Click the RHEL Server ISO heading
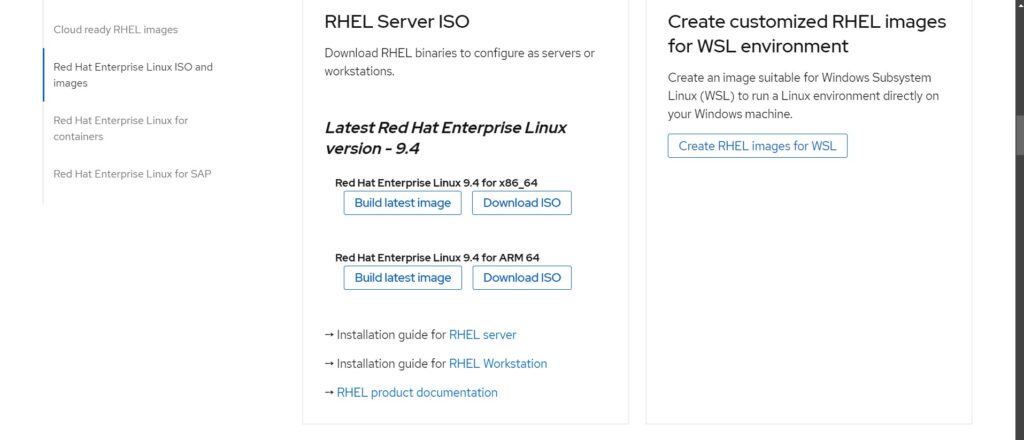 (397, 22)
